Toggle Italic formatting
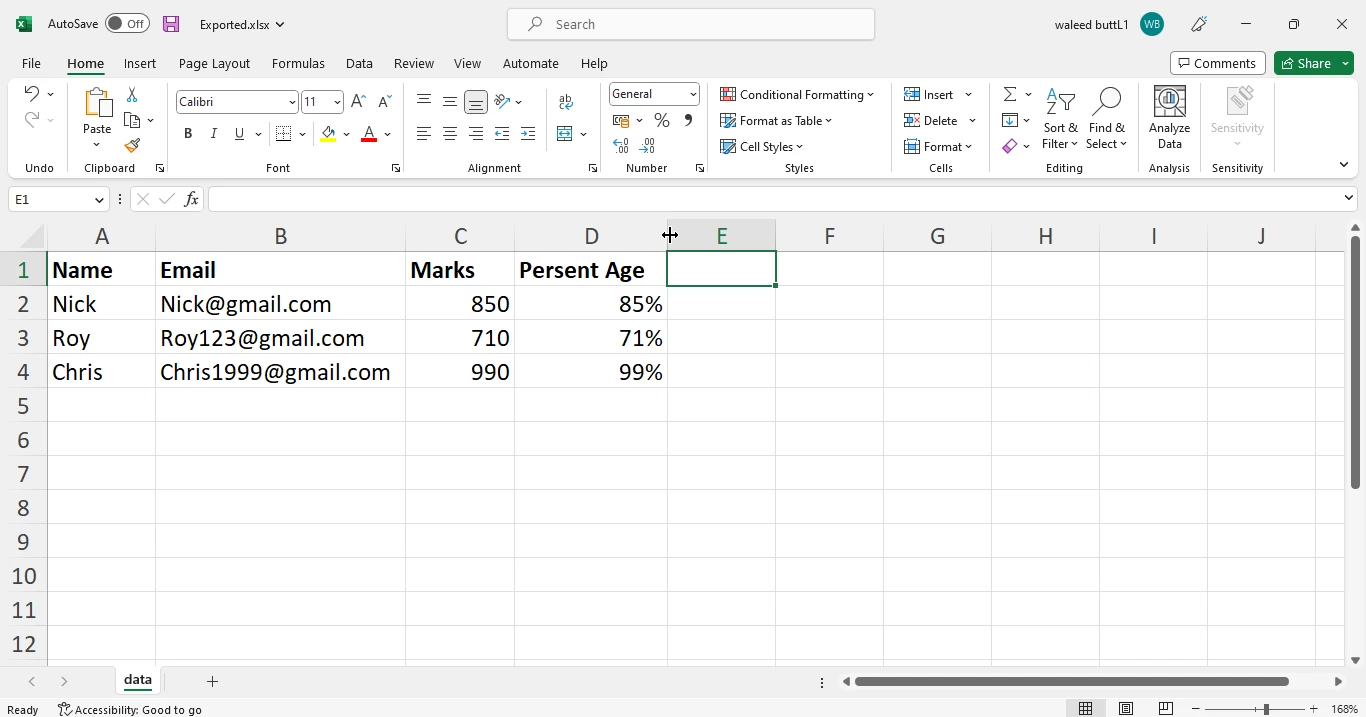1366x717 pixels. tap(213, 134)
